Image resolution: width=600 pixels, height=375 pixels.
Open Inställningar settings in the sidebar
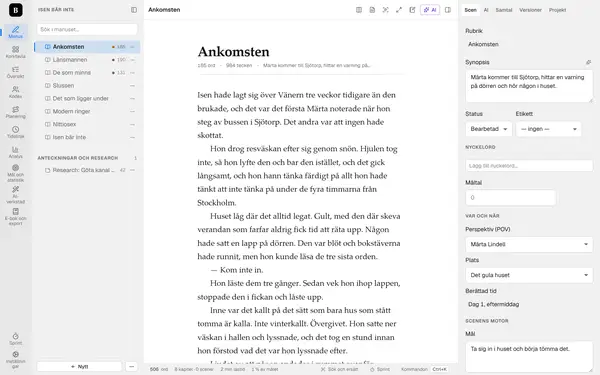(16, 359)
